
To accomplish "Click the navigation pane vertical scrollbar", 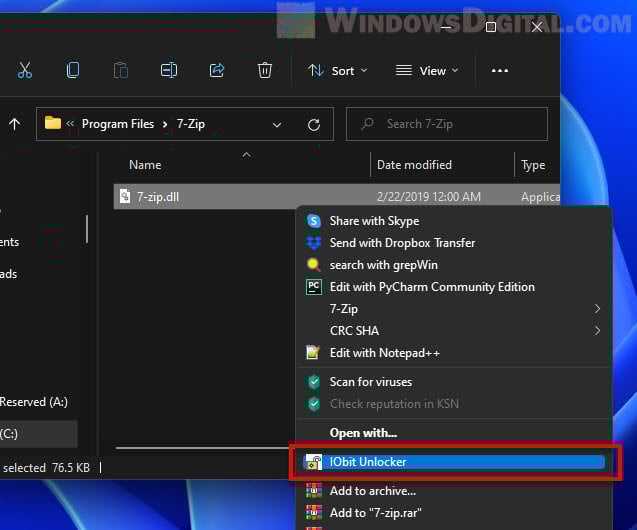I will tap(87, 229).
